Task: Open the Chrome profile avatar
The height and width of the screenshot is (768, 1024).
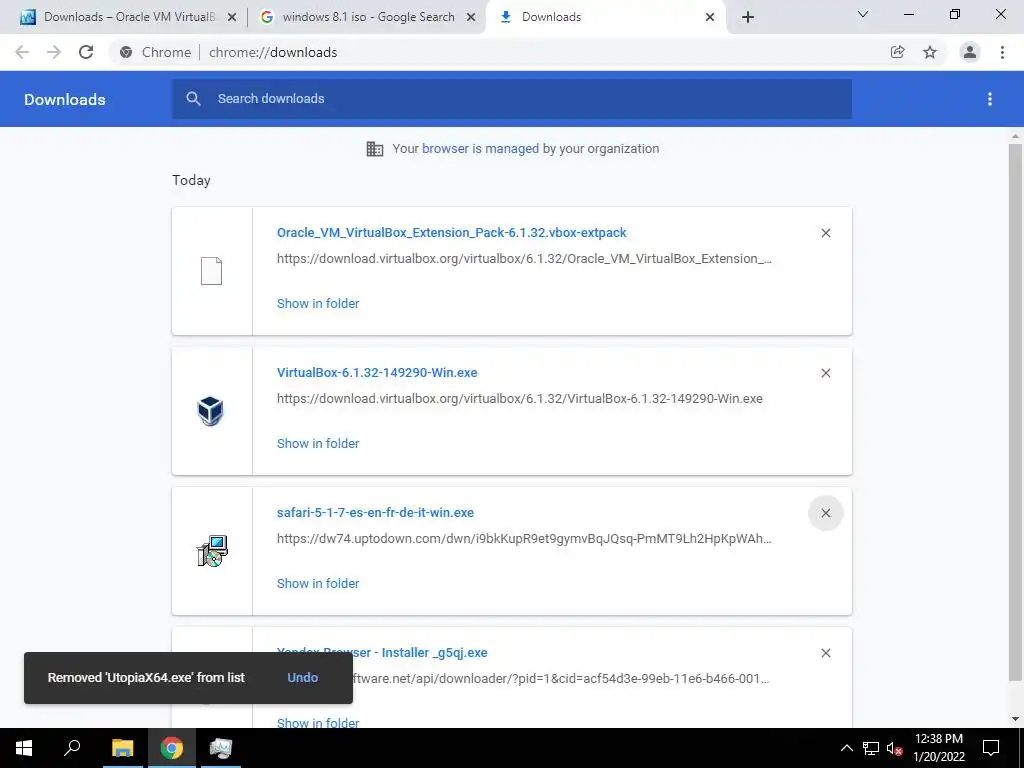Action: pyautogui.click(x=970, y=52)
